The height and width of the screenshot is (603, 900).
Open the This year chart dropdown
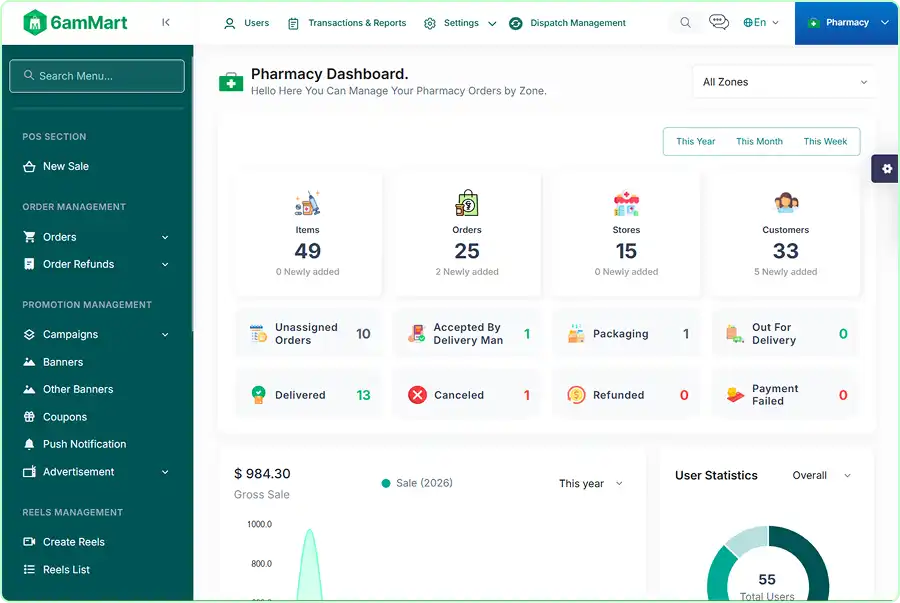[591, 484]
